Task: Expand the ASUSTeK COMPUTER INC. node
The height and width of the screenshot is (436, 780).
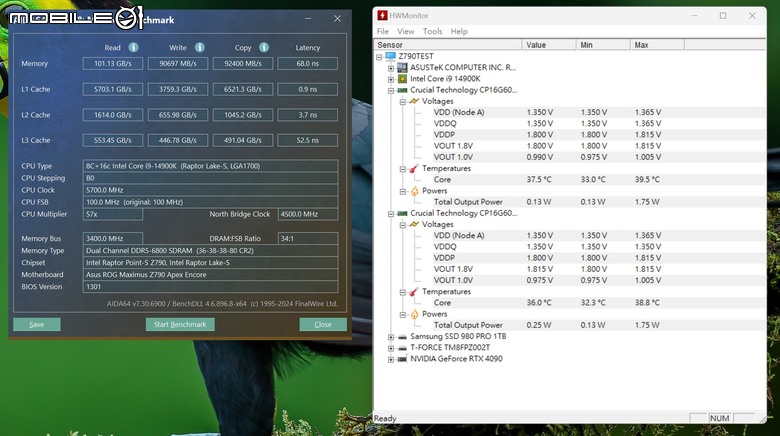Action: (x=390, y=67)
